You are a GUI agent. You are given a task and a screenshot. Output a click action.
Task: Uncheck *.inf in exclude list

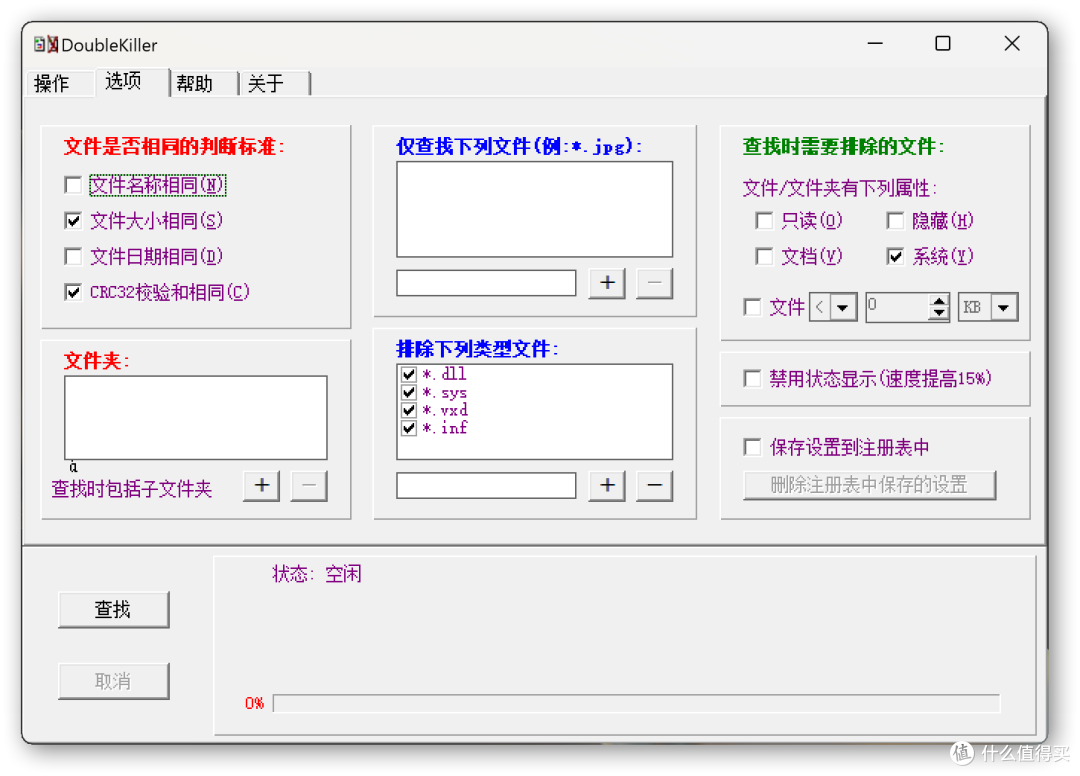click(409, 428)
